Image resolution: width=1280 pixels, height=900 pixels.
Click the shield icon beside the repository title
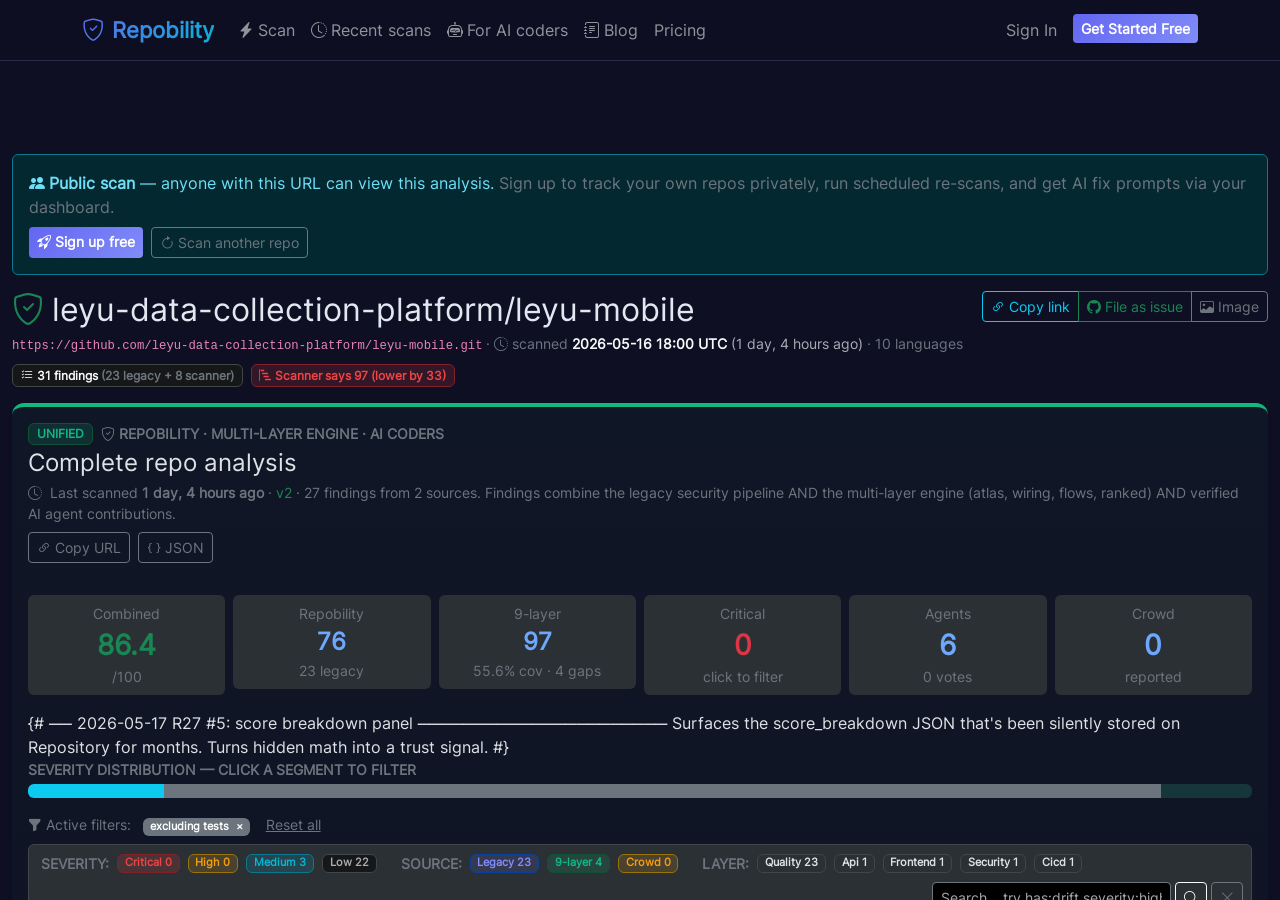(28, 309)
